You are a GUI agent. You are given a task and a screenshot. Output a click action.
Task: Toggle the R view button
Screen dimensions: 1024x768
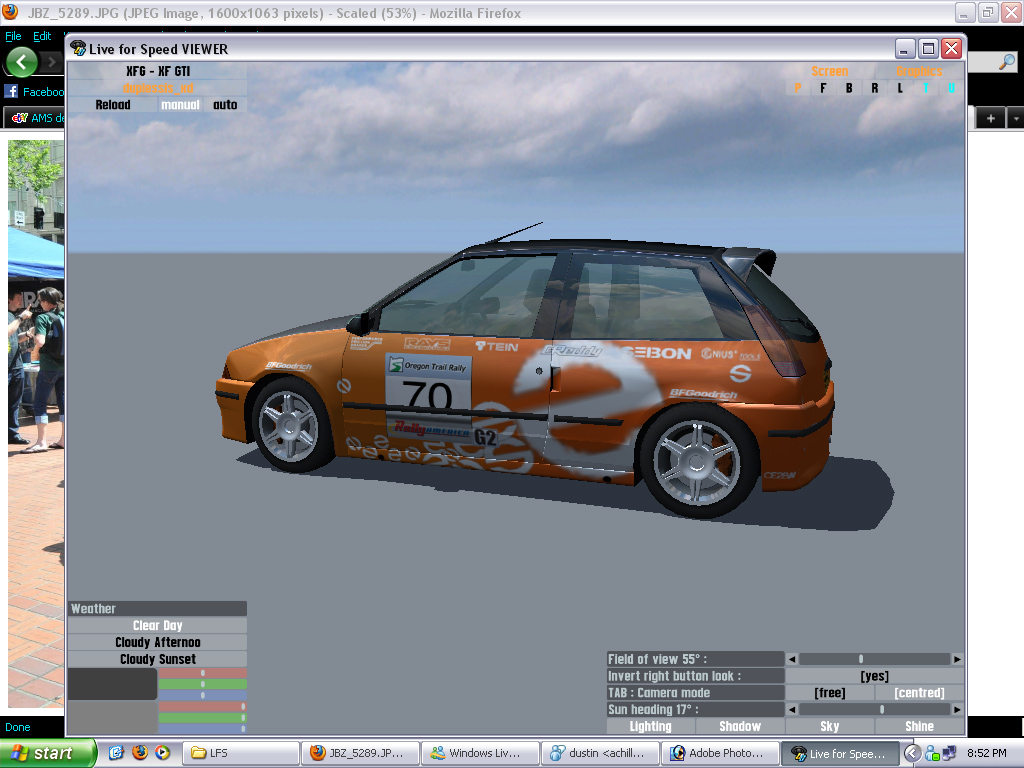coord(874,88)
